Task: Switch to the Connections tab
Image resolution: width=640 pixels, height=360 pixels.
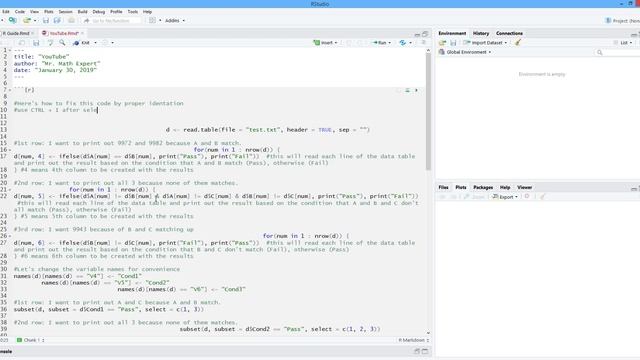Action: pyautogui.click(x=509, y=33)
